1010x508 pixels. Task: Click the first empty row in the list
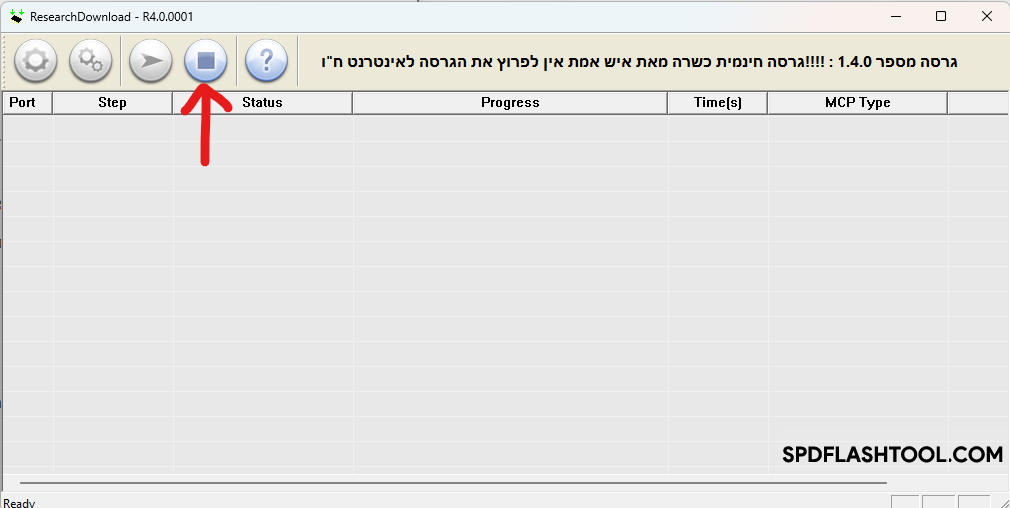400,125
